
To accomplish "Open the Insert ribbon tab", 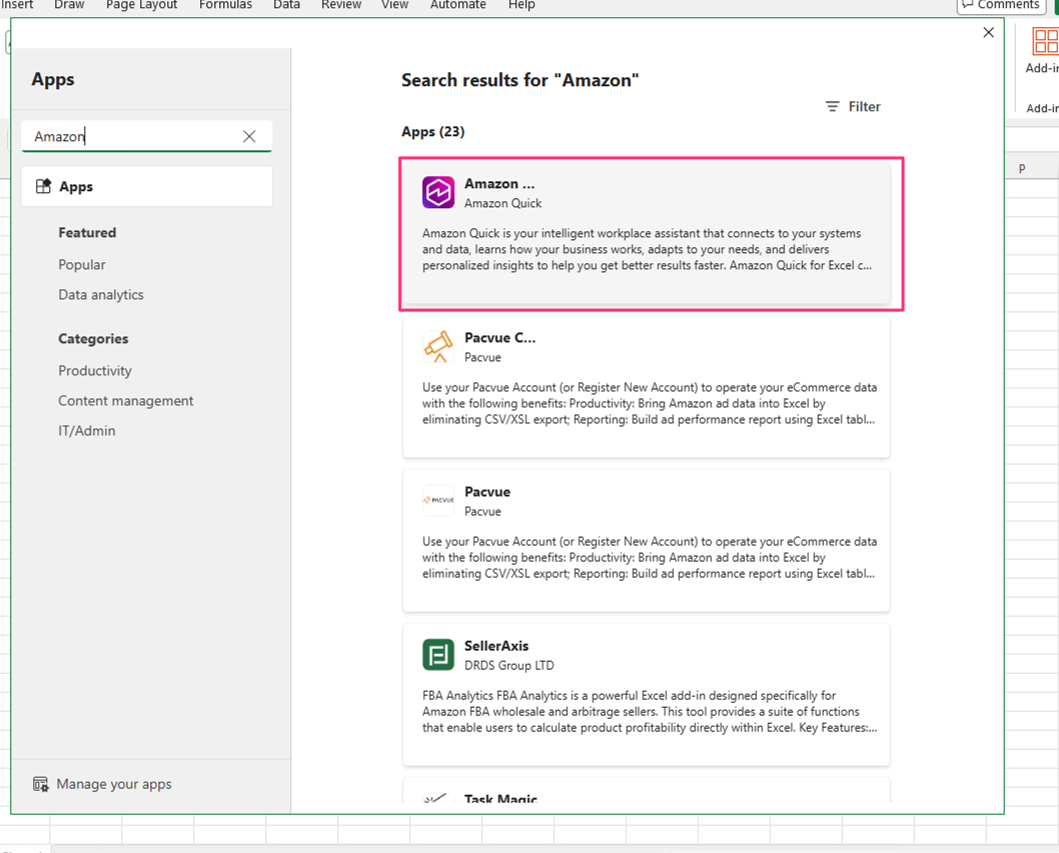I will coord(17,5).
